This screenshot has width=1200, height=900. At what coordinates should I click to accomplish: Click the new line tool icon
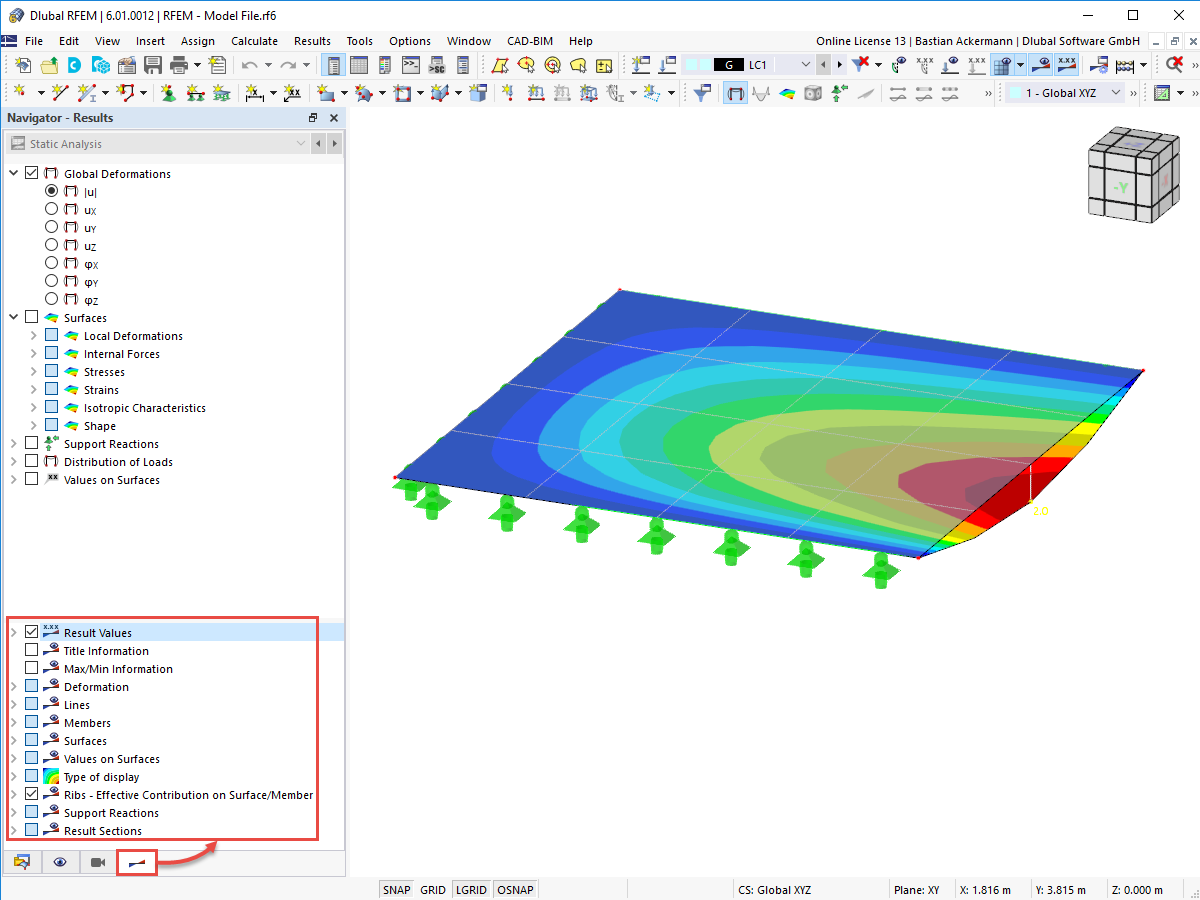(58, 93)
